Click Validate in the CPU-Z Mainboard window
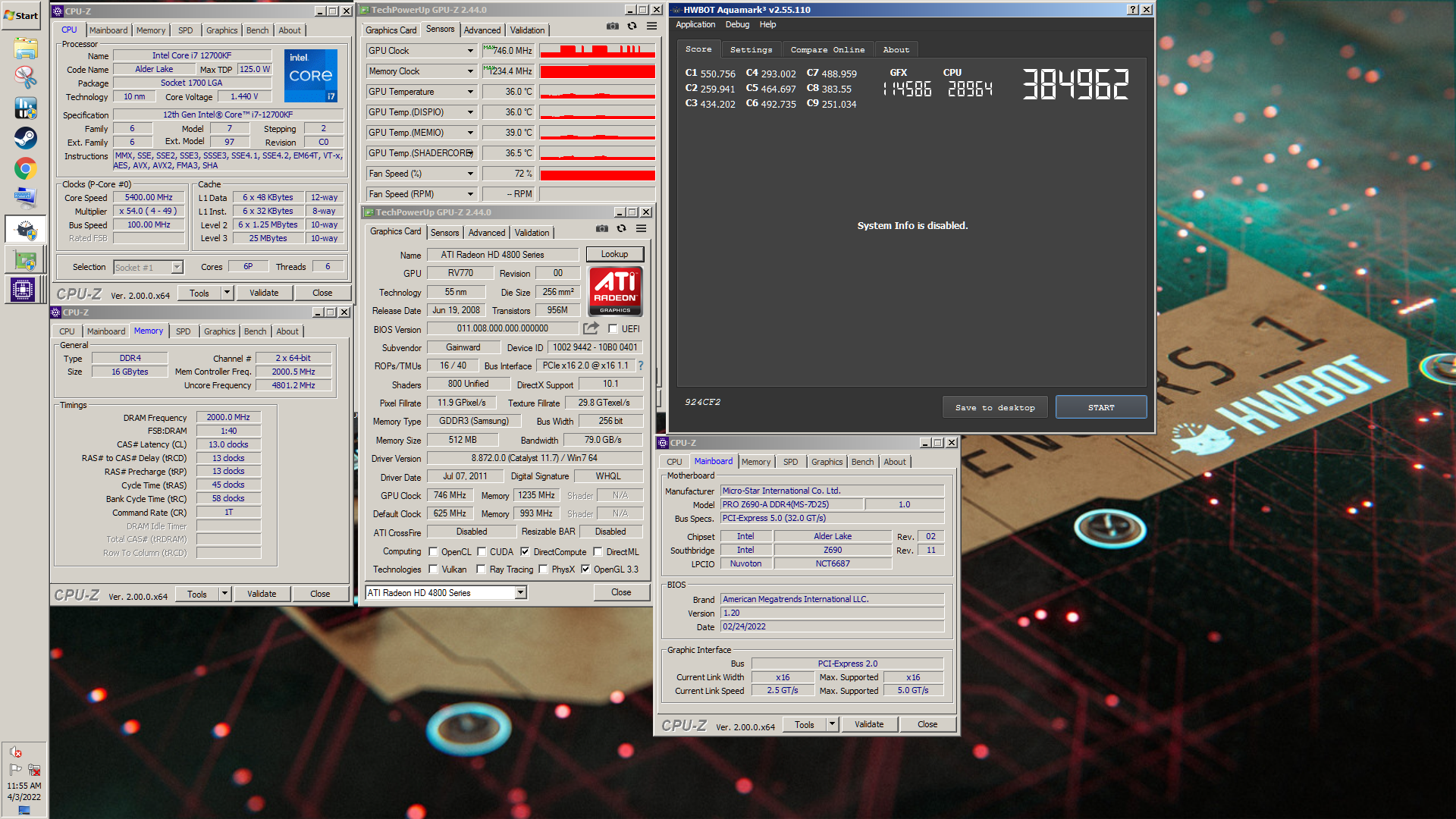Screen dimensions: 1456x819 coord(869,725)
